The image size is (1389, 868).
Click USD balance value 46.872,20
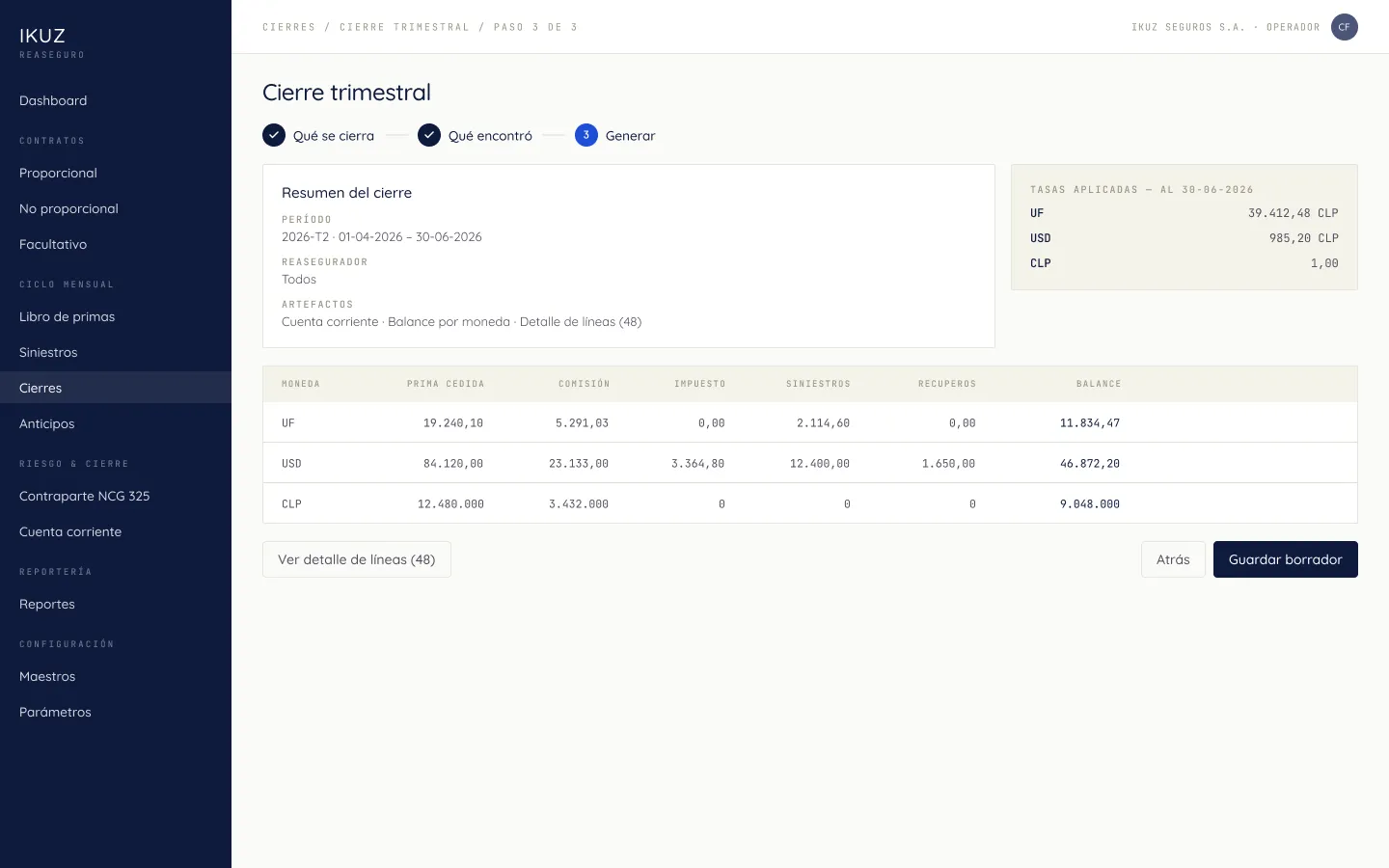click(1090, 464)
